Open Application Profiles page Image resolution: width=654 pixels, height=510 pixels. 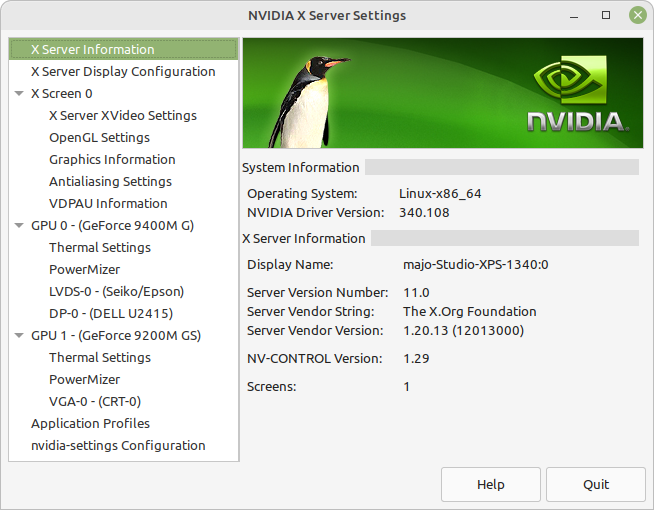91,424
